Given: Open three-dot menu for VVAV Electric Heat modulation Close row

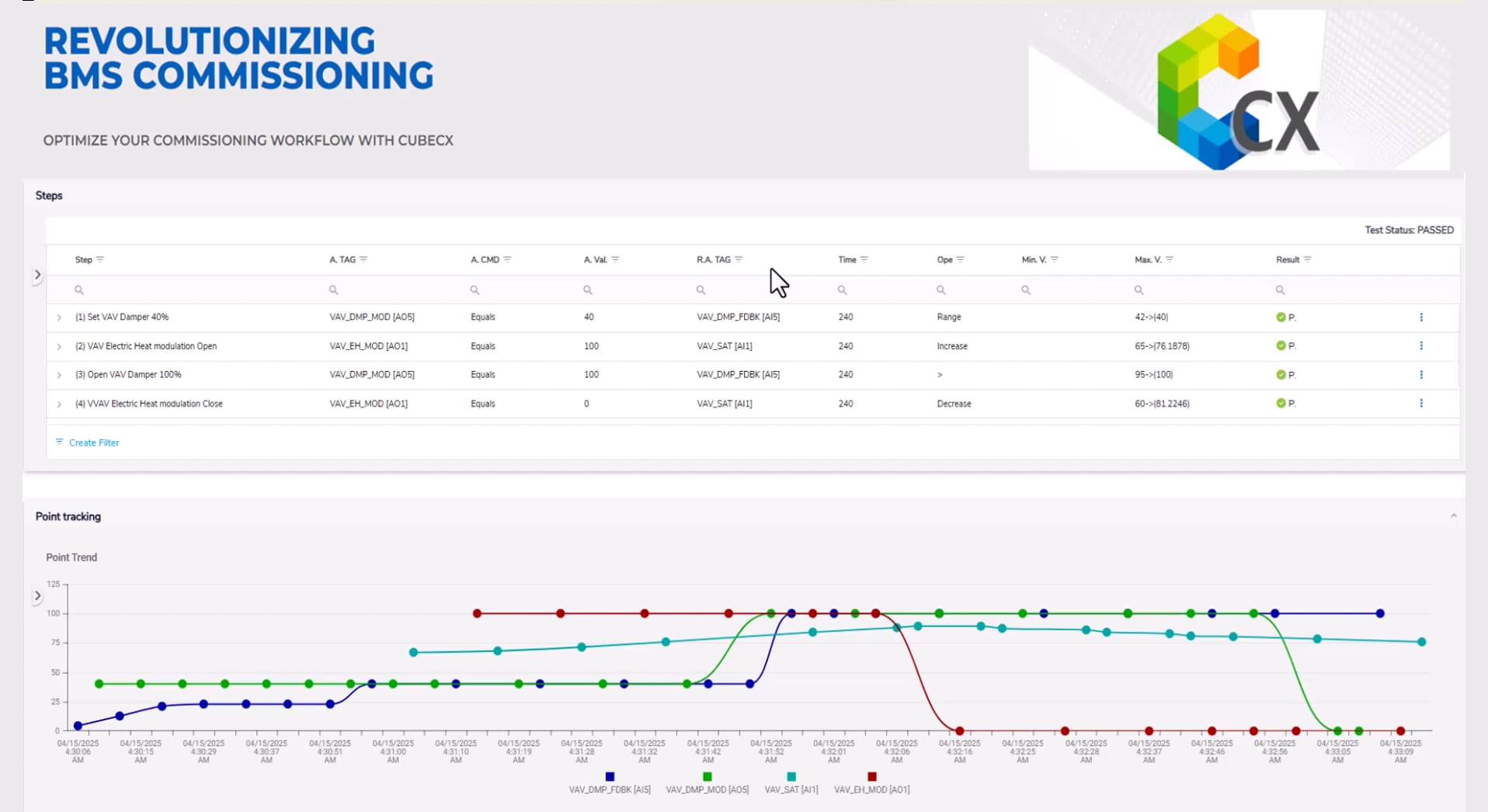Looking at the screenshot, I should [x=1421, y=403].
